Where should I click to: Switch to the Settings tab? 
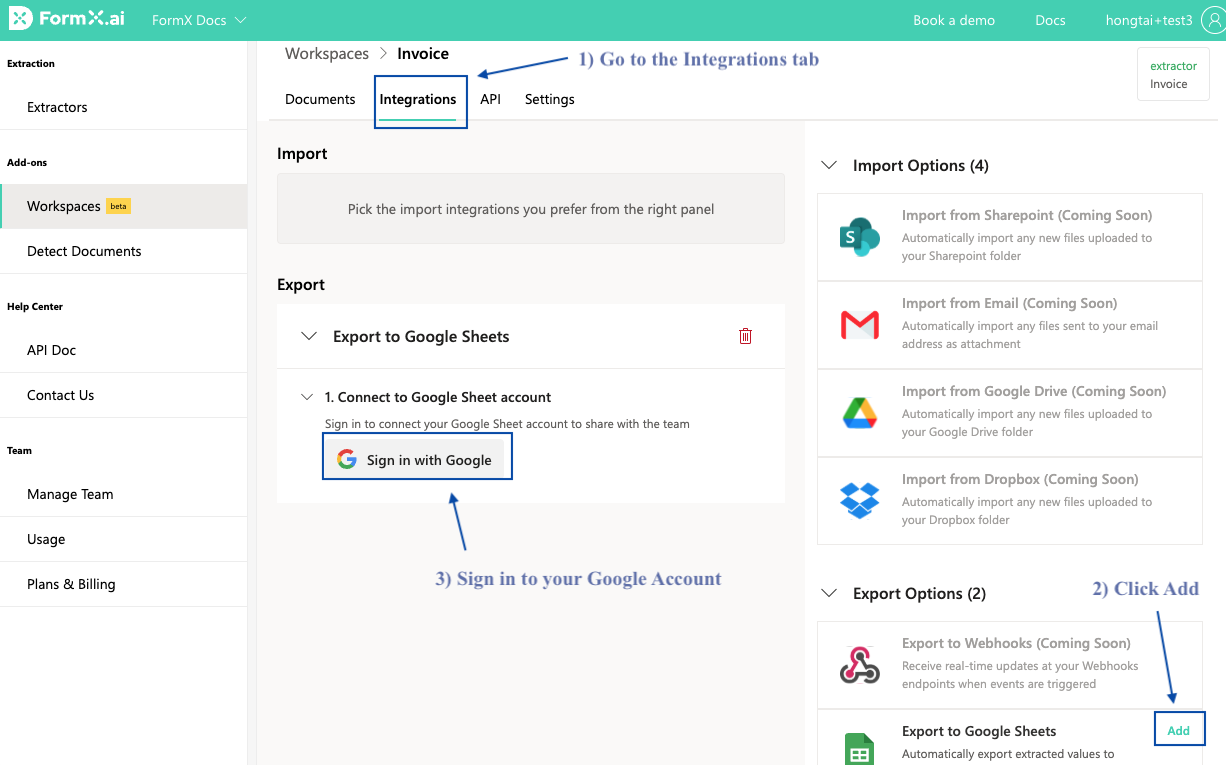pos(550,99)
